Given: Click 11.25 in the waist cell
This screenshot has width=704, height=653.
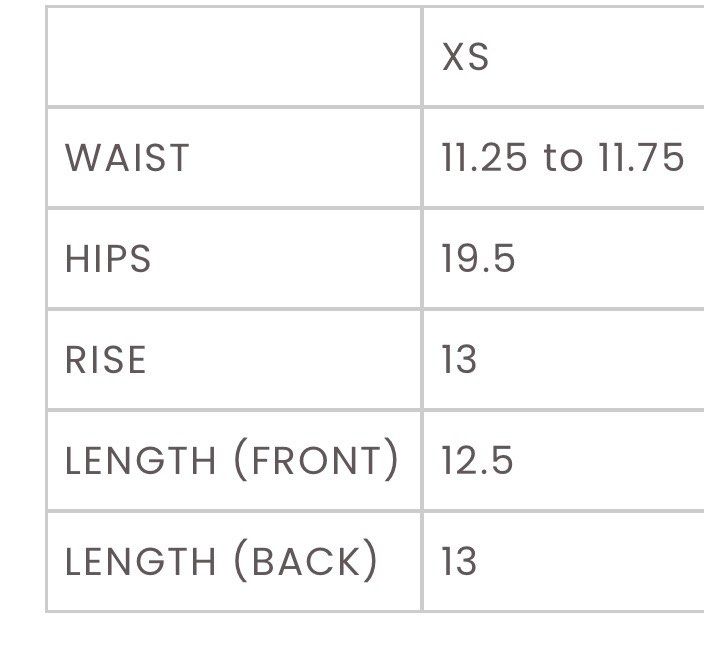Looking at the screenshot, I should [x=484, y=158].
